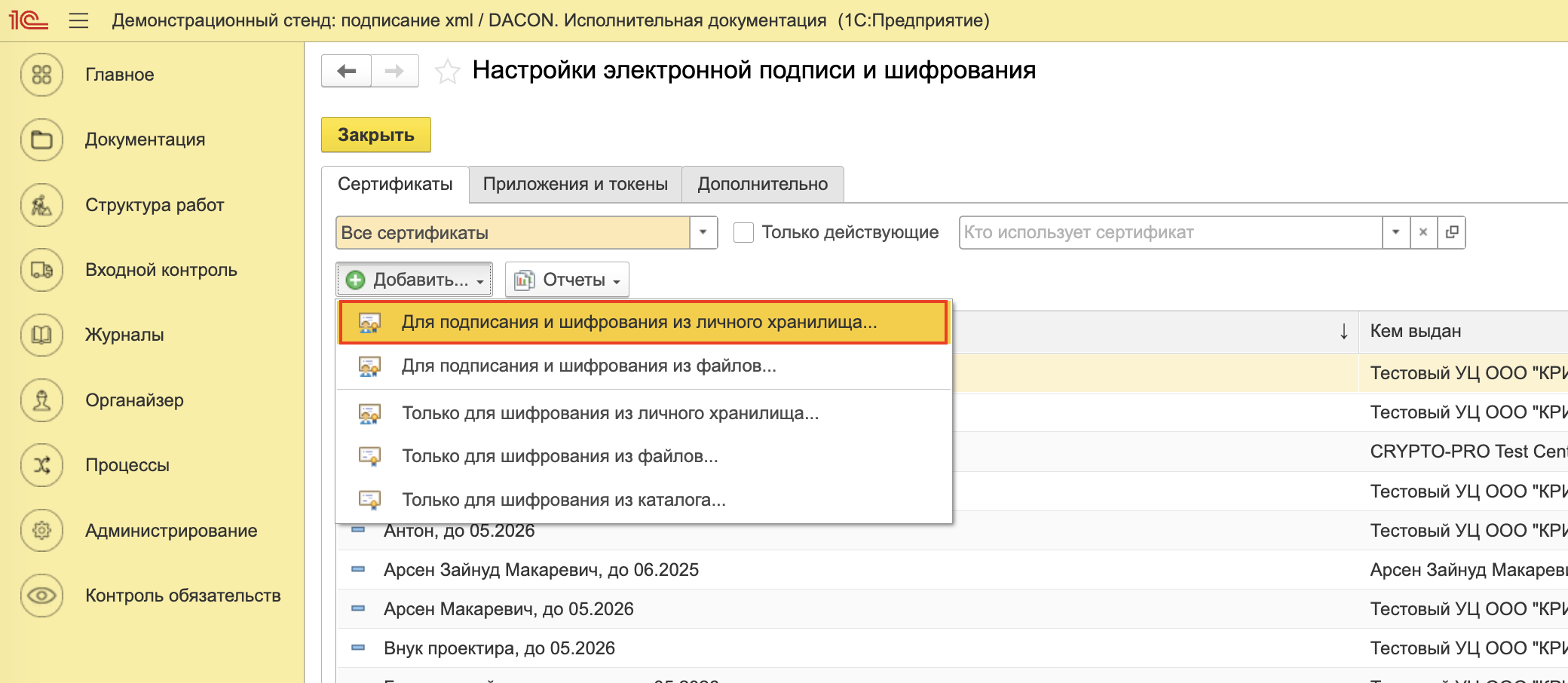Viewport: 1568px width, 683px height.
Task: Click the sort arrow in column header
Action: click(x=1343, y=331)
